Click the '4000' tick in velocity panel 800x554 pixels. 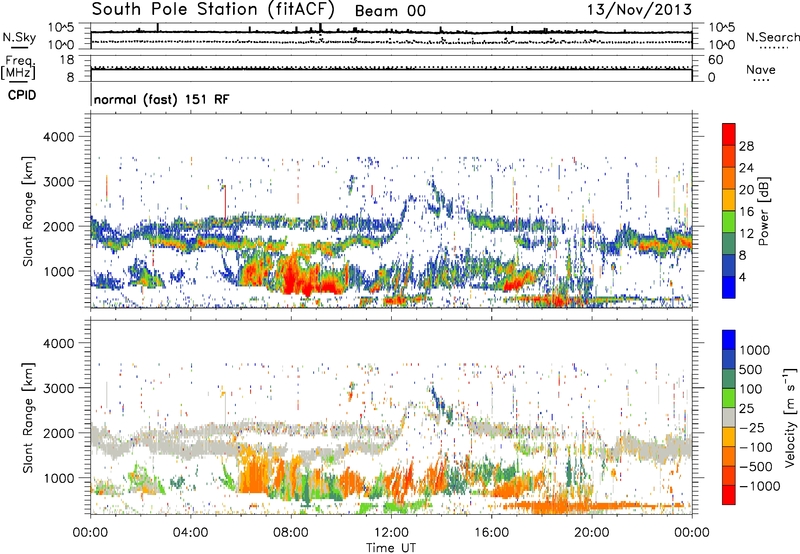tap(59, 343)
